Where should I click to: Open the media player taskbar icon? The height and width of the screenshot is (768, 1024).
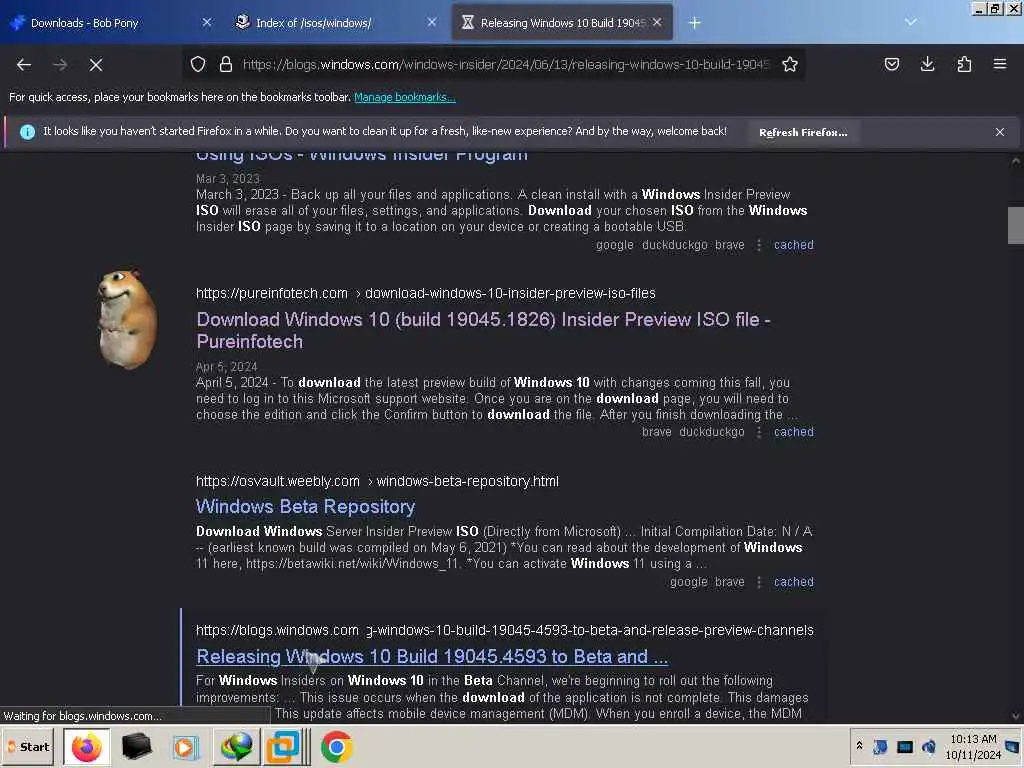point(185,747)
